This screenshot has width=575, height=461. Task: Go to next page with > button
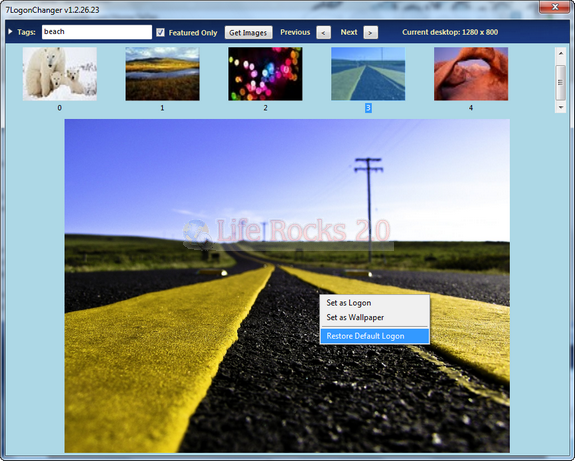[x=370, y=33]
